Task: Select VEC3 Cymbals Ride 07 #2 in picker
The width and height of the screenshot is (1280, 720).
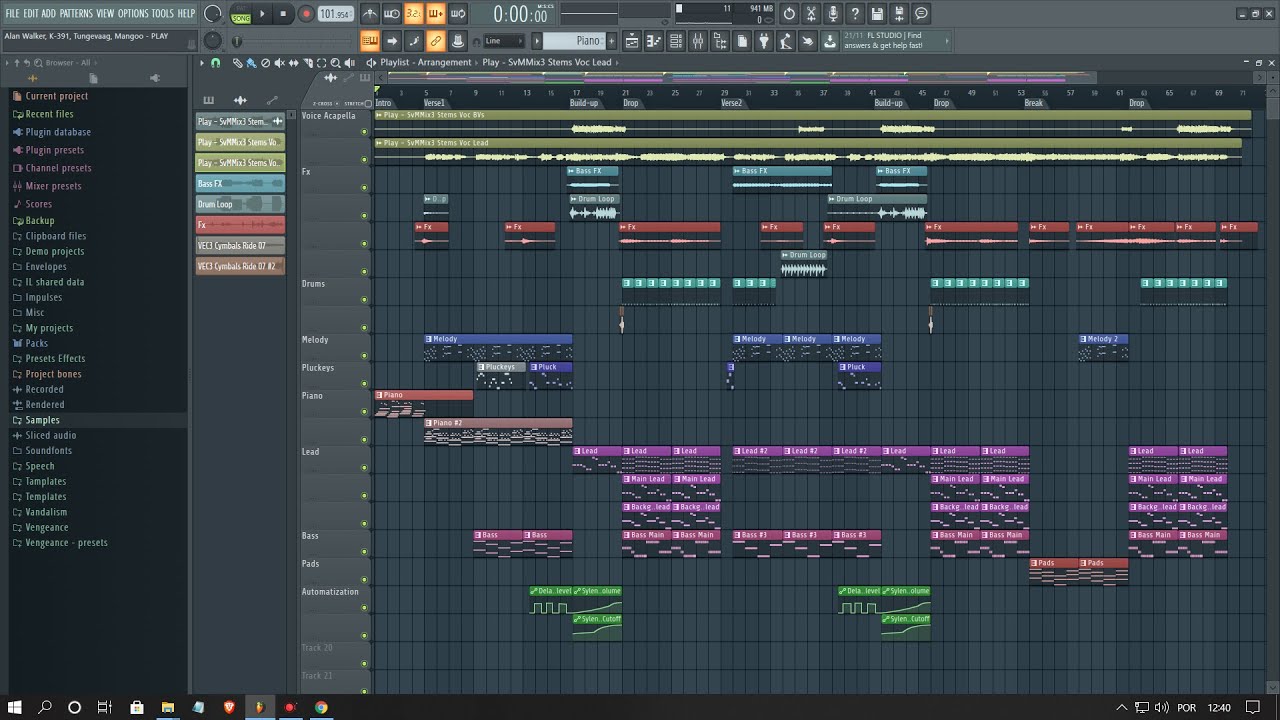Action: [x=240, y=266]
